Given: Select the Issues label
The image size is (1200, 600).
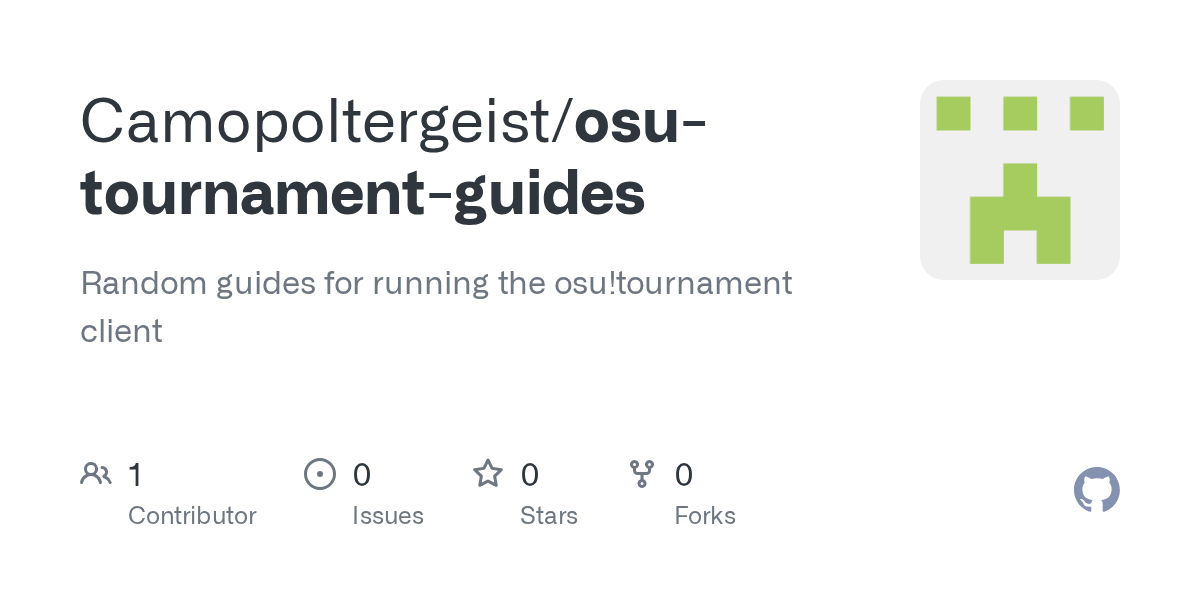Looking at the screenshot, I should coord(388,516).
